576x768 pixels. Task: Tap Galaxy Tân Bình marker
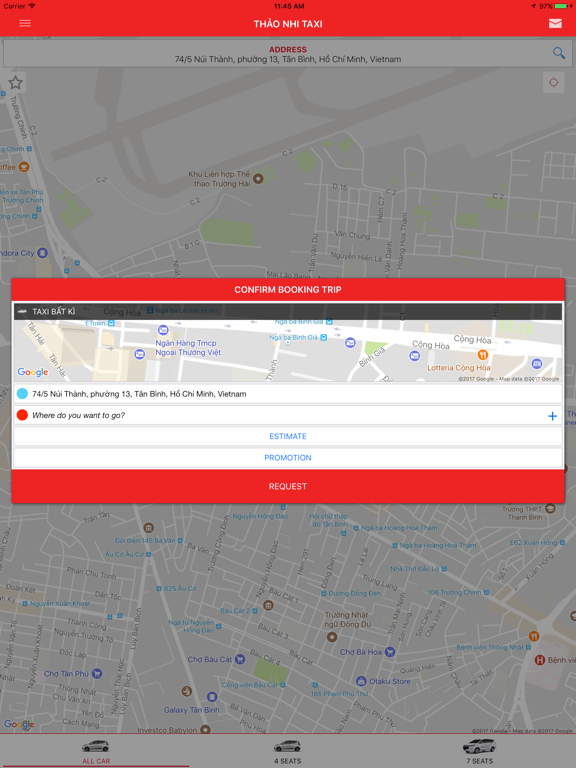click(212, 697)
